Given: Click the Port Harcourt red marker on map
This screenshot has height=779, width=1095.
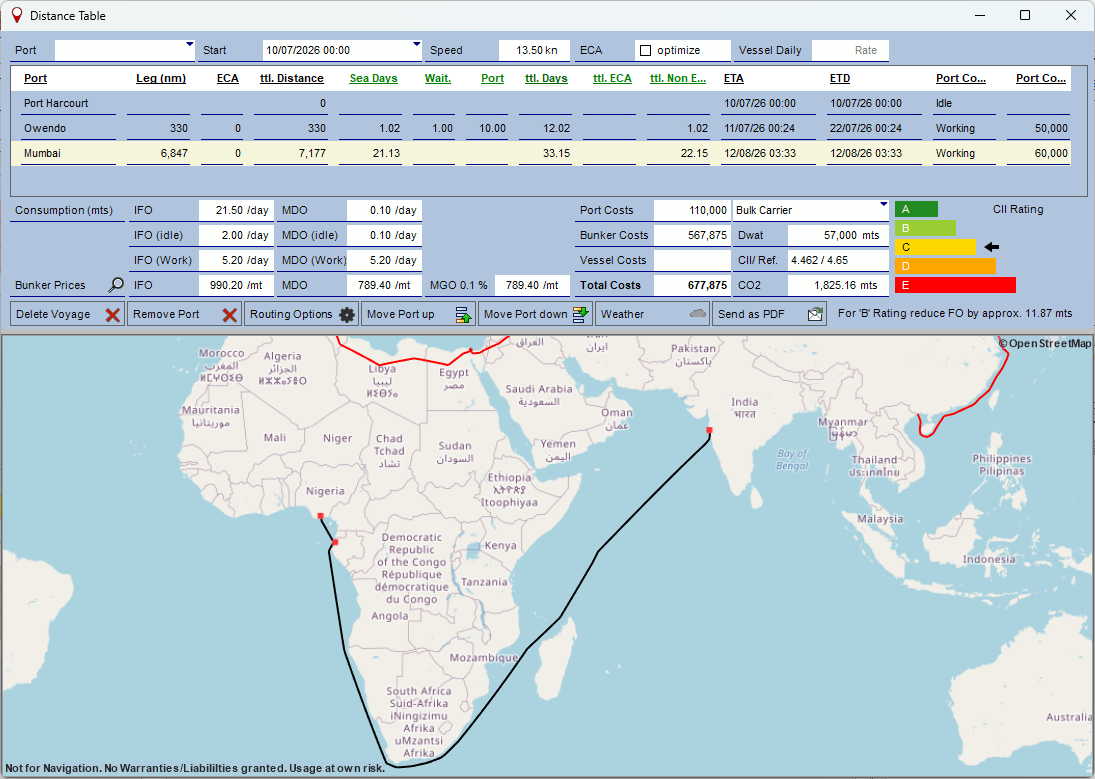Looking at the screenshot, I should click(x=321, y=516).
